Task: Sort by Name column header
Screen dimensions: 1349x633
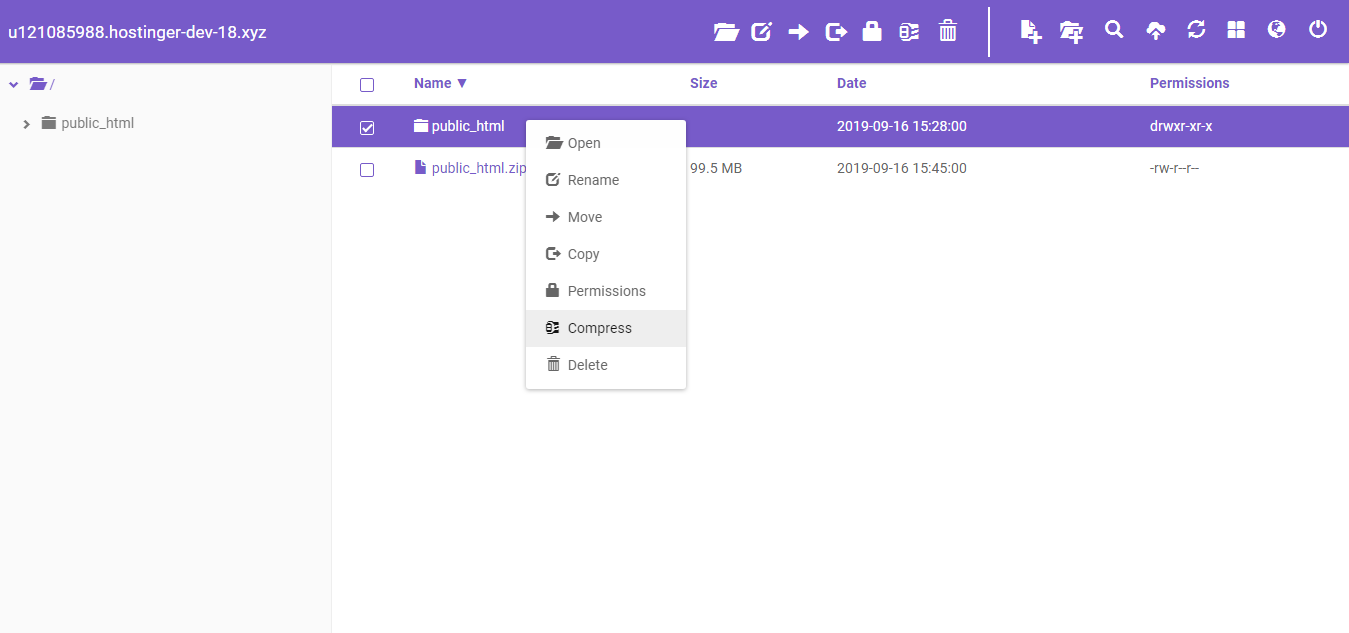Action: click(x=440, y=83)
